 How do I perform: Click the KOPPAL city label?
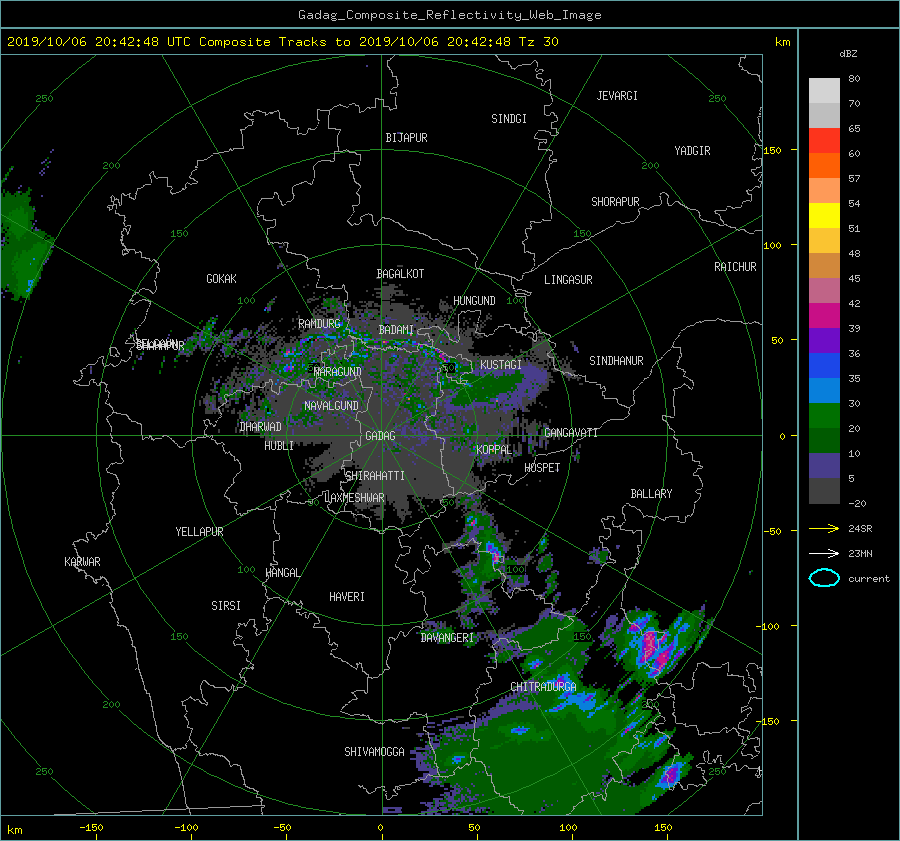pyautogui.click(x=494, y=450)
